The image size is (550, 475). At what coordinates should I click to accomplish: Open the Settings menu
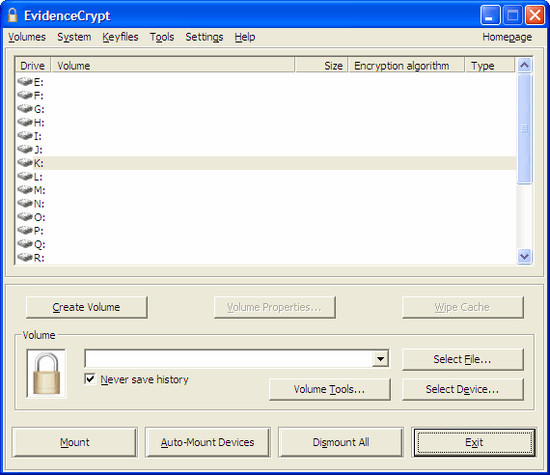[x=204, y=37]
